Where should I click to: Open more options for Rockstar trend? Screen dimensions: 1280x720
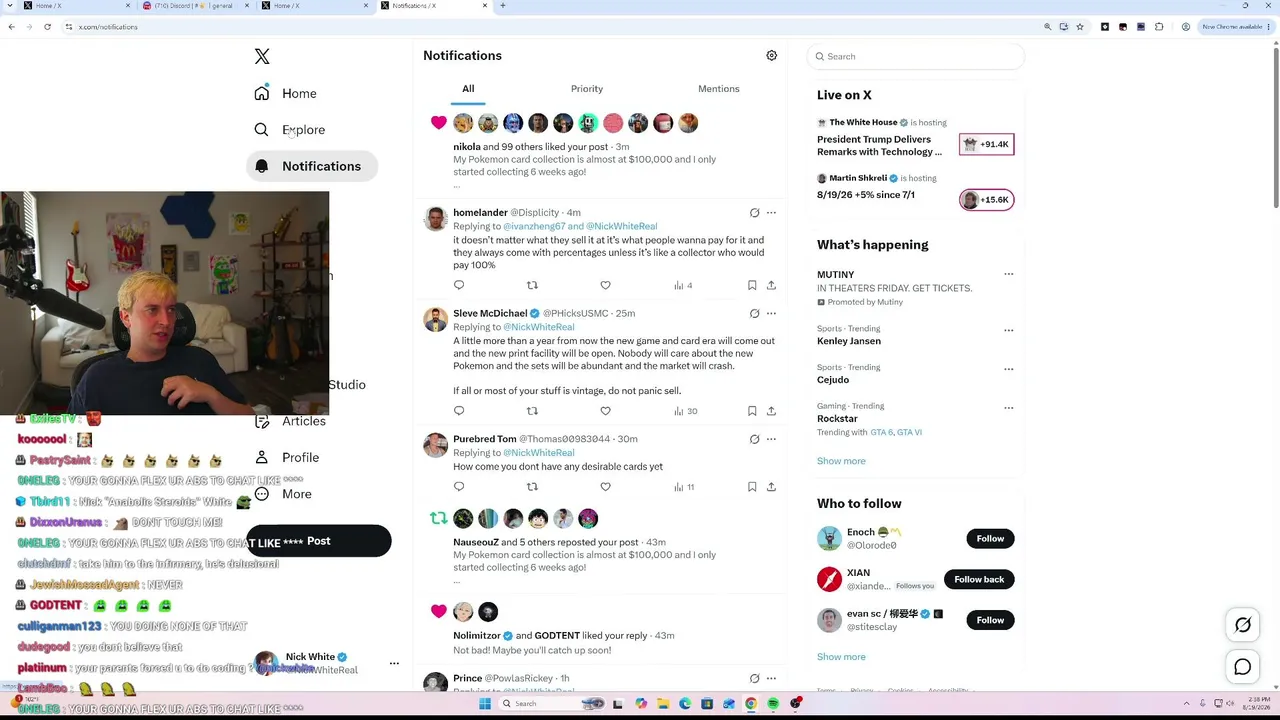[x=1008, y=408]
